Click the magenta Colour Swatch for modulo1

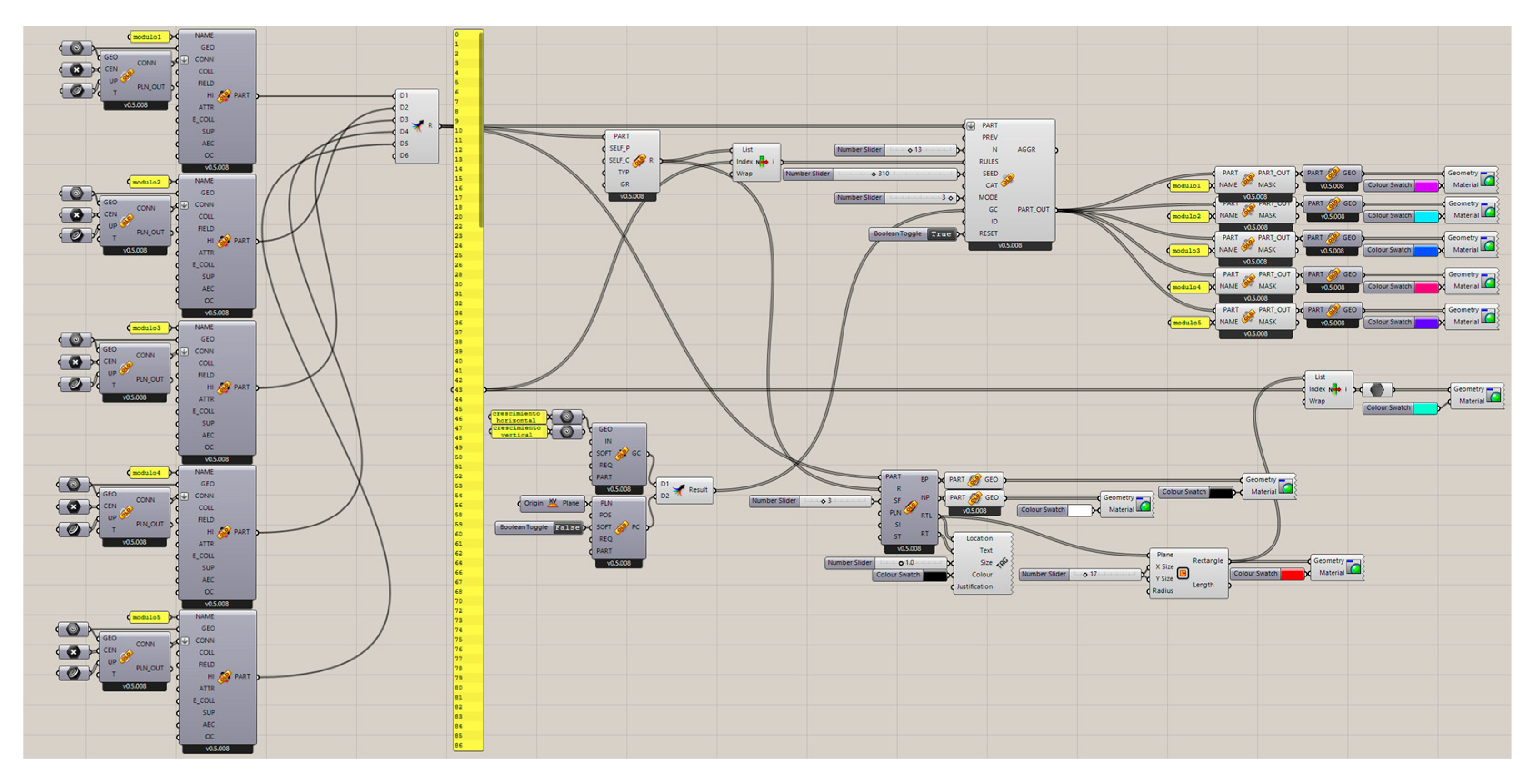1427,186
